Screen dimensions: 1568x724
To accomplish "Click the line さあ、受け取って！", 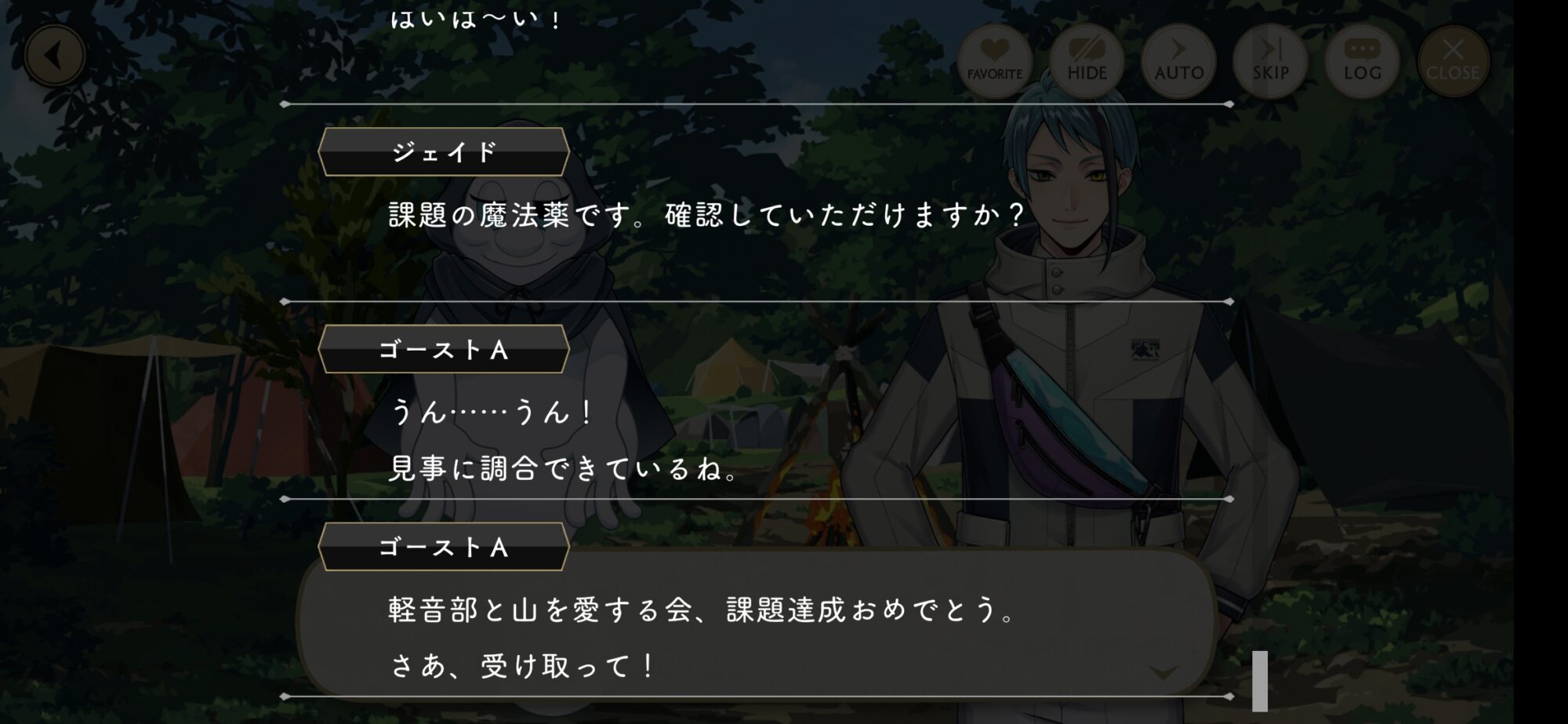I will (x=523, y=666).
